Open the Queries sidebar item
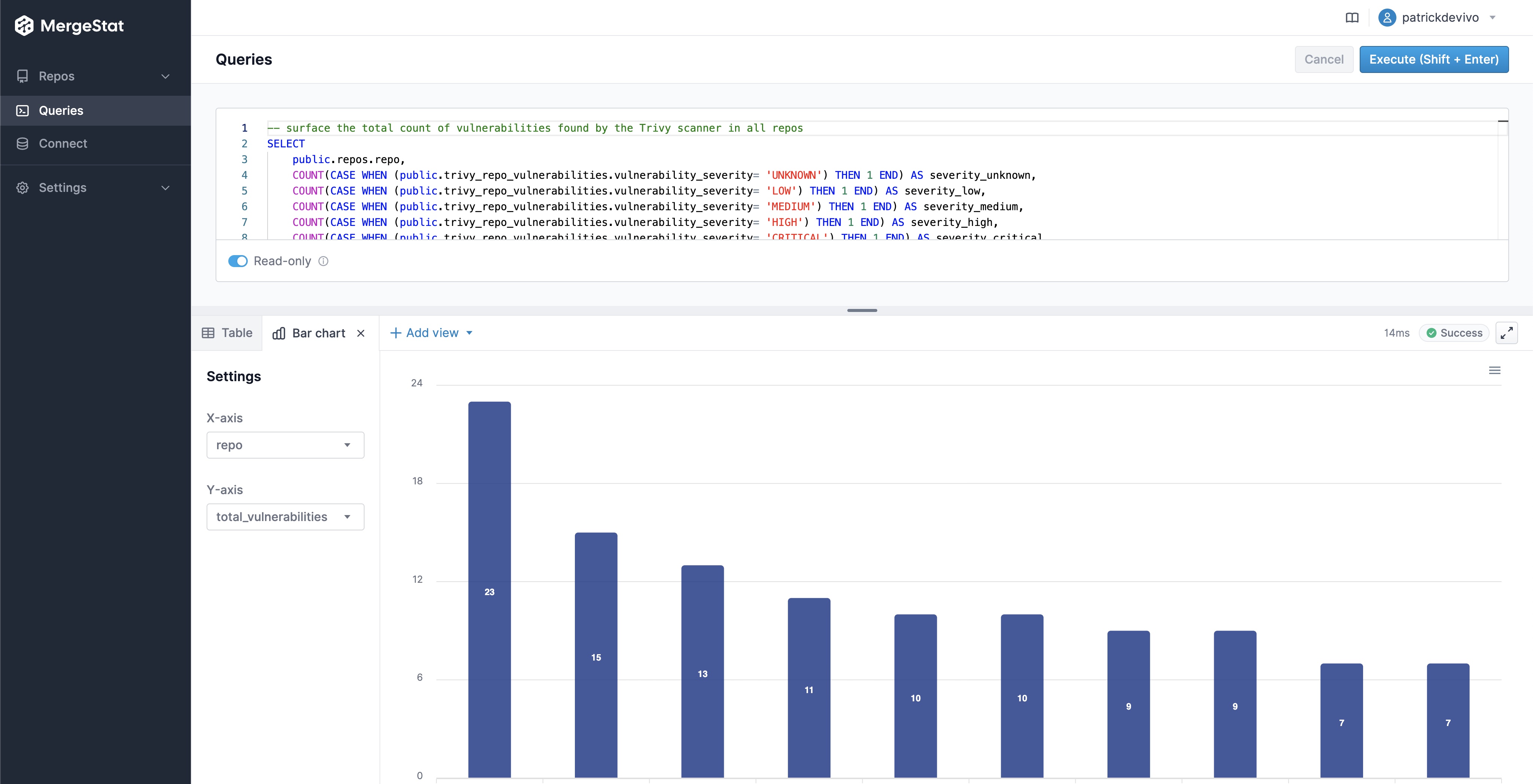Viewport: 1533px width, 784px height. click(61, 111)
